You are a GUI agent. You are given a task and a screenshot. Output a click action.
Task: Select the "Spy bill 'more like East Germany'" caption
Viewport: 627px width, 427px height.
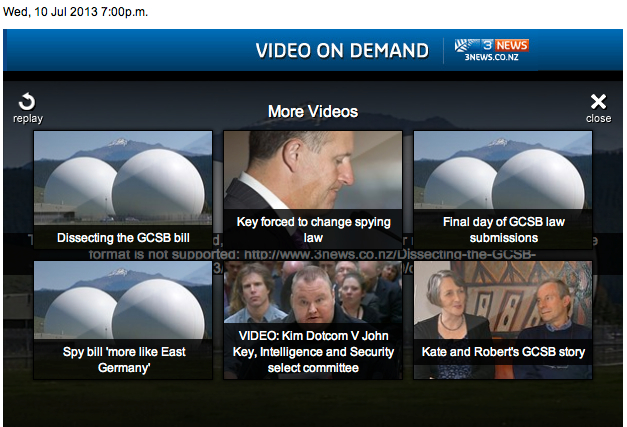point(124,359)
